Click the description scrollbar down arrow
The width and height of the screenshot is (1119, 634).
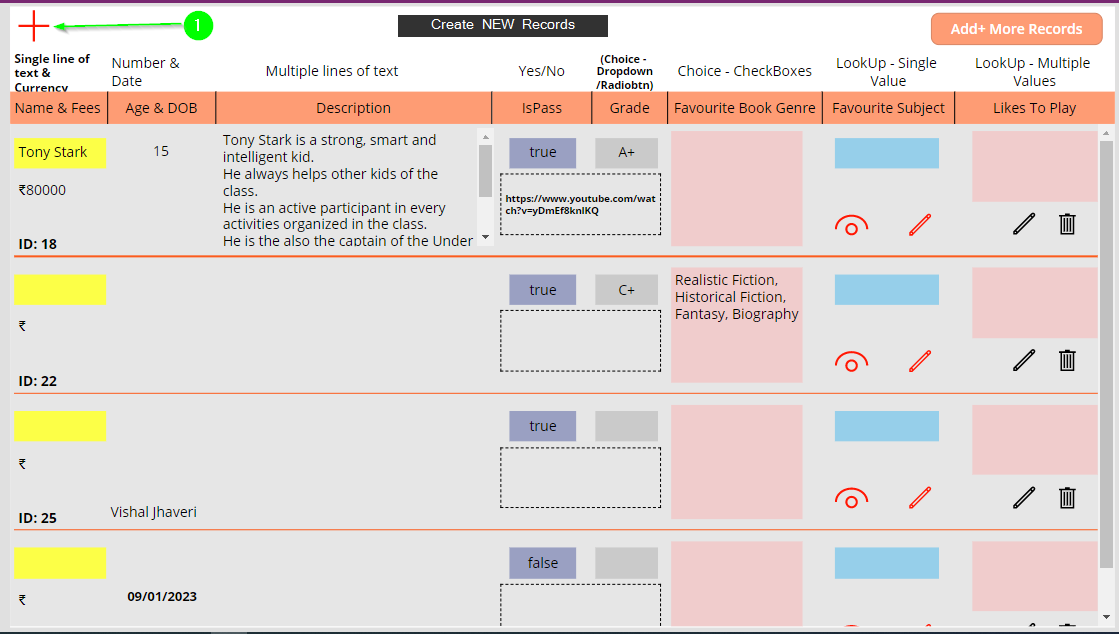tap(485, 238)
